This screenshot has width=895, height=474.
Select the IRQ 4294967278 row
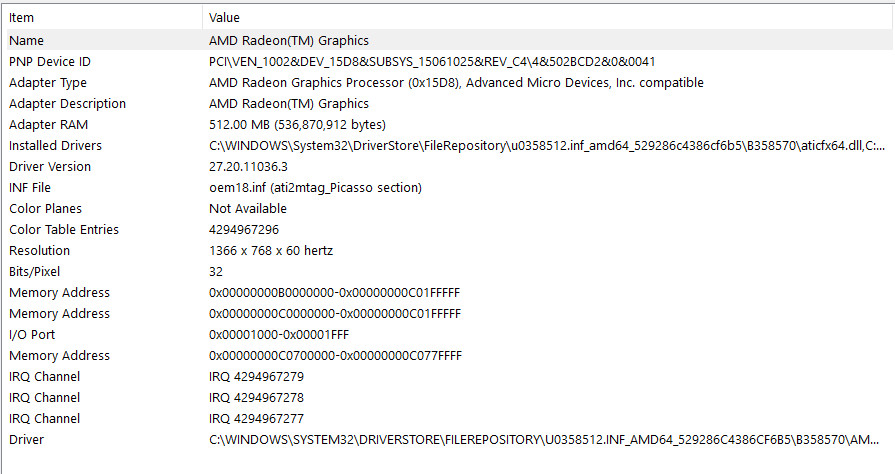coord(448,397)
